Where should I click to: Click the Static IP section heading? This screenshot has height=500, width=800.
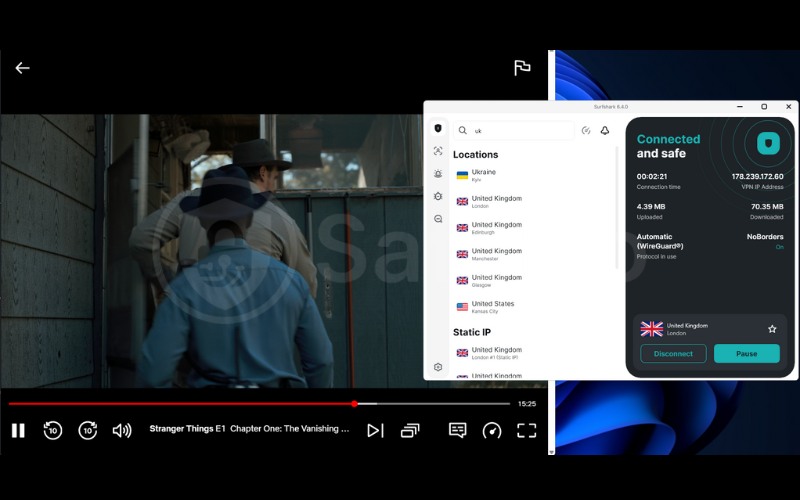pos(472,332)
